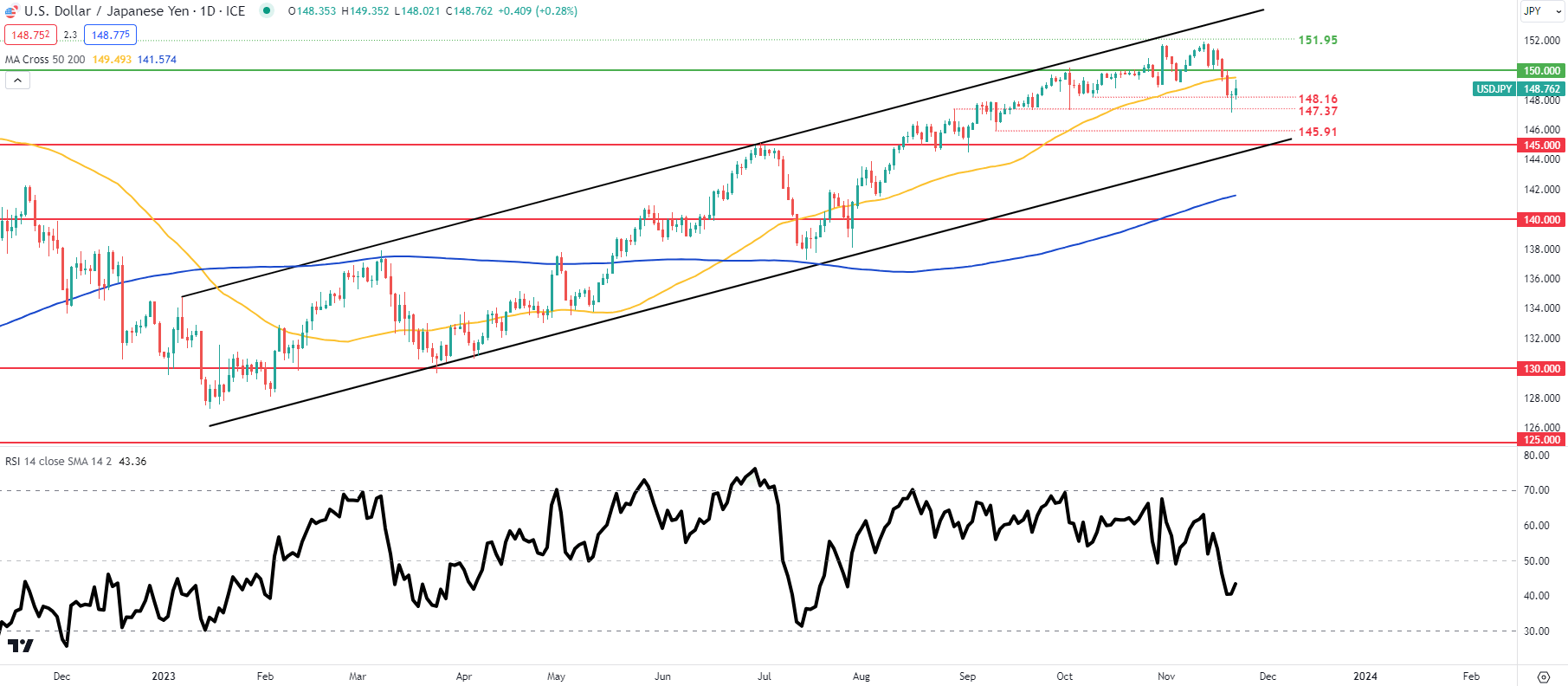Viewport: 1568px width, 686px height.
Task: Click the 136.000 price scale label
Action: [x=1542, y=279]
